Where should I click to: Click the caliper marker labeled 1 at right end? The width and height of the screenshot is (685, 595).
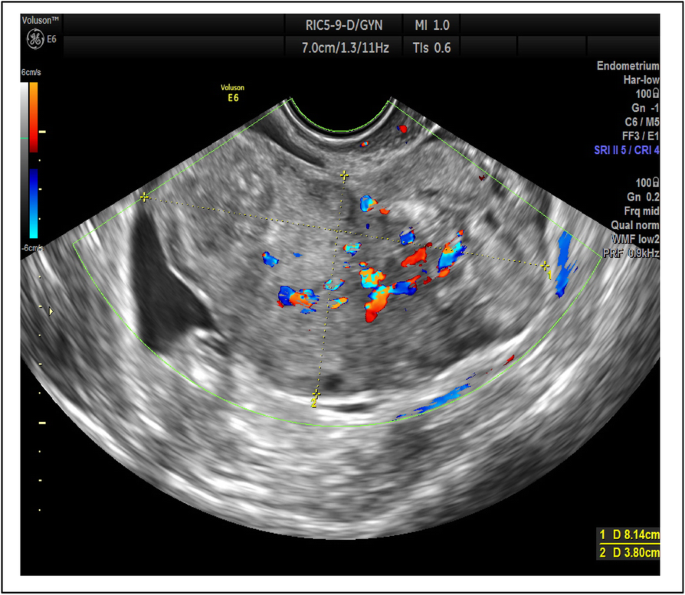(545, 267)
